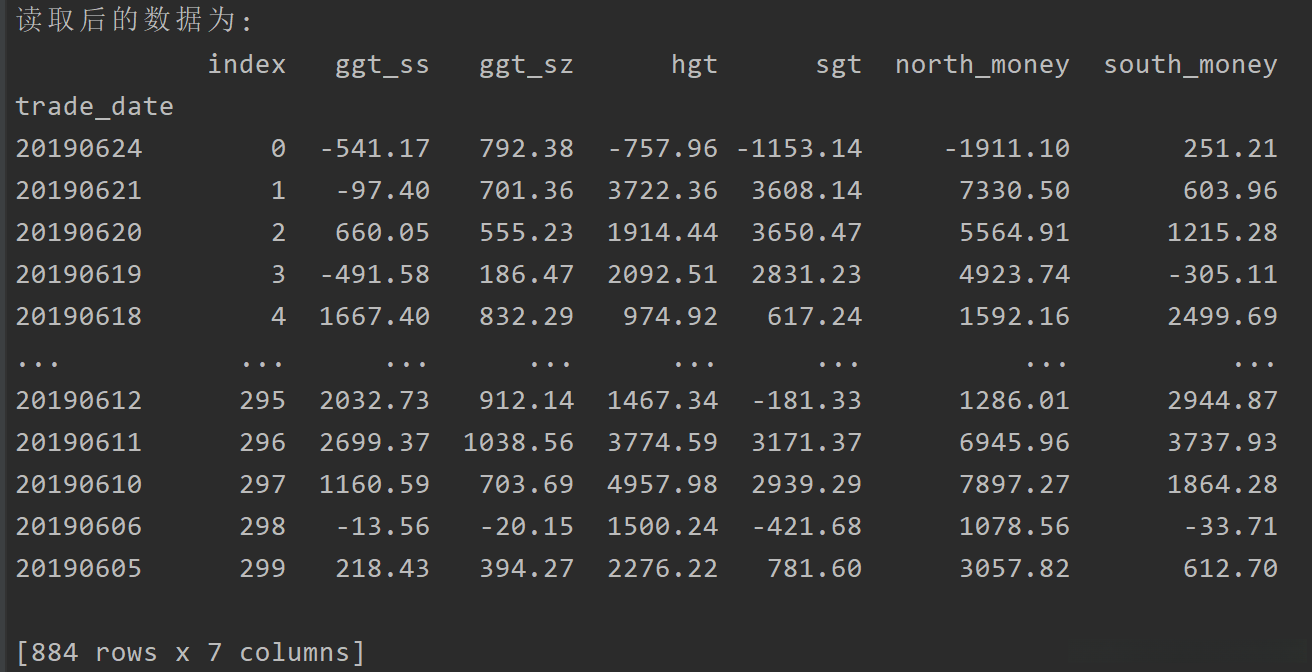Click the hgt value 4957.98
The image size is (1312, 672).
tap(662, 485)
